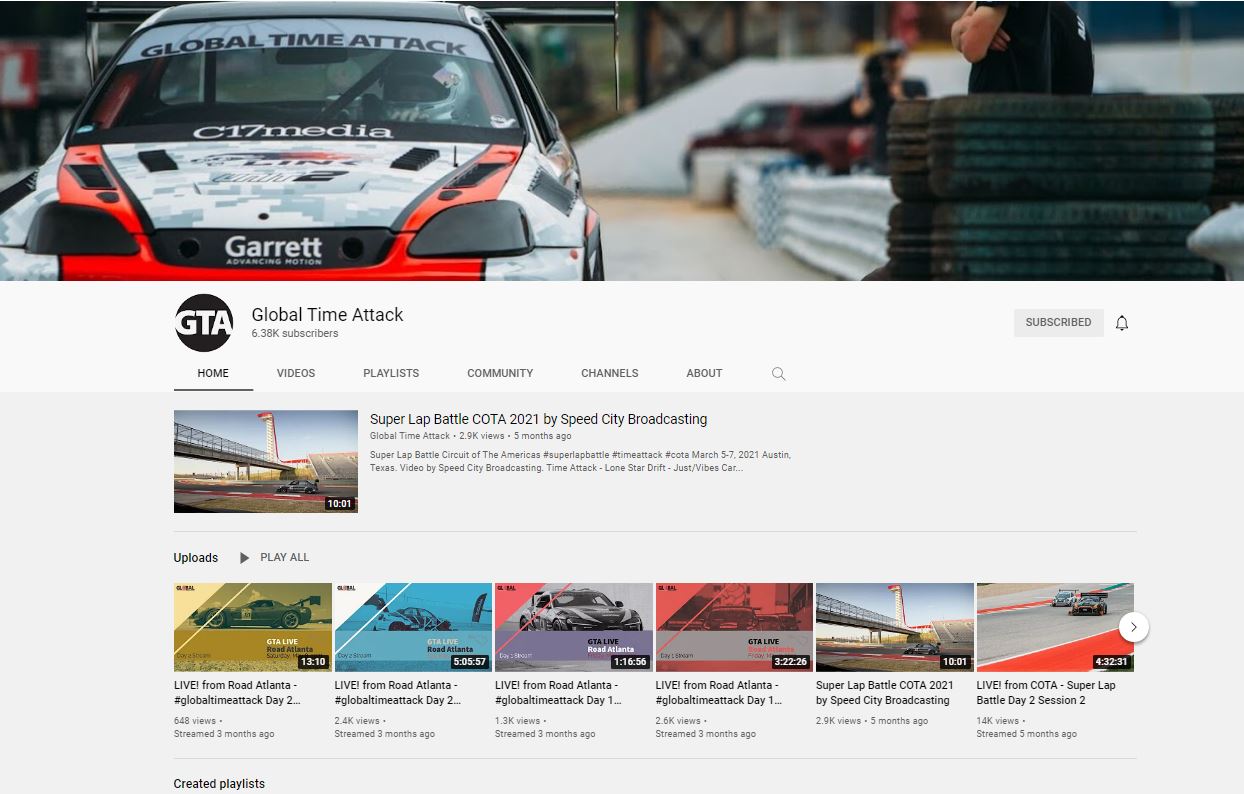The width and height of the screenshot is (1244, 794).
Task: Show next uploads with the right arrow
Action: (1133, 627)
